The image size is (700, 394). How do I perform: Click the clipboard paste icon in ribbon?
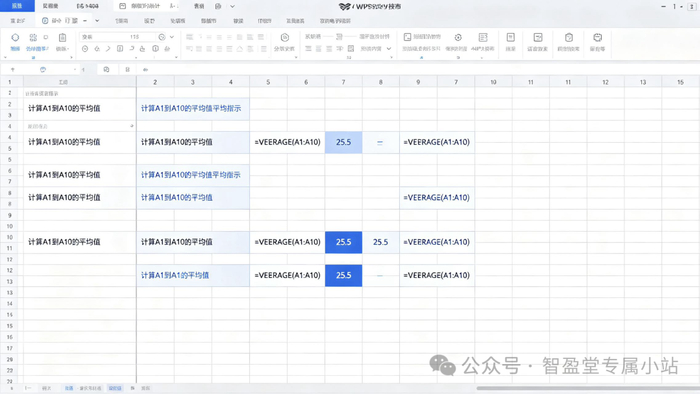pyautogui.click(x=62, y=37)
